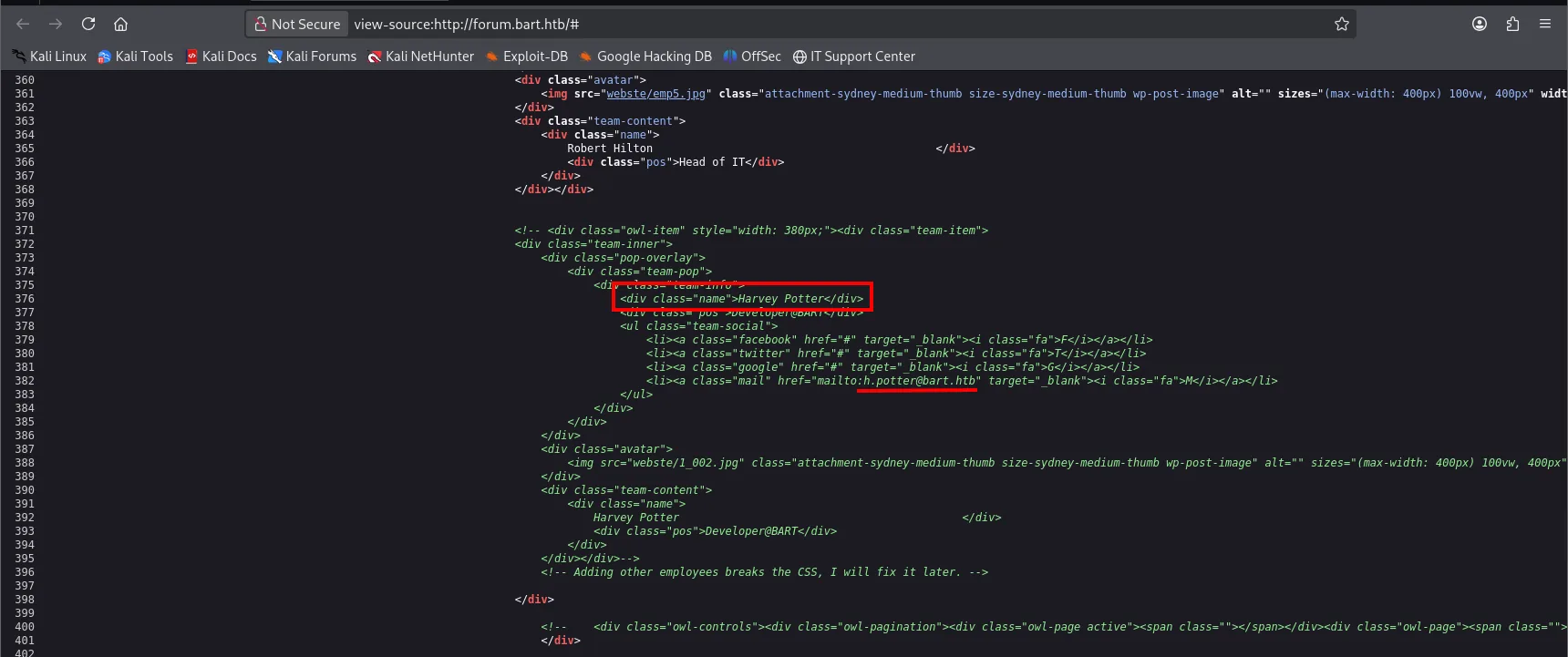Click the class="facebook" list item line

click(900, 340)
